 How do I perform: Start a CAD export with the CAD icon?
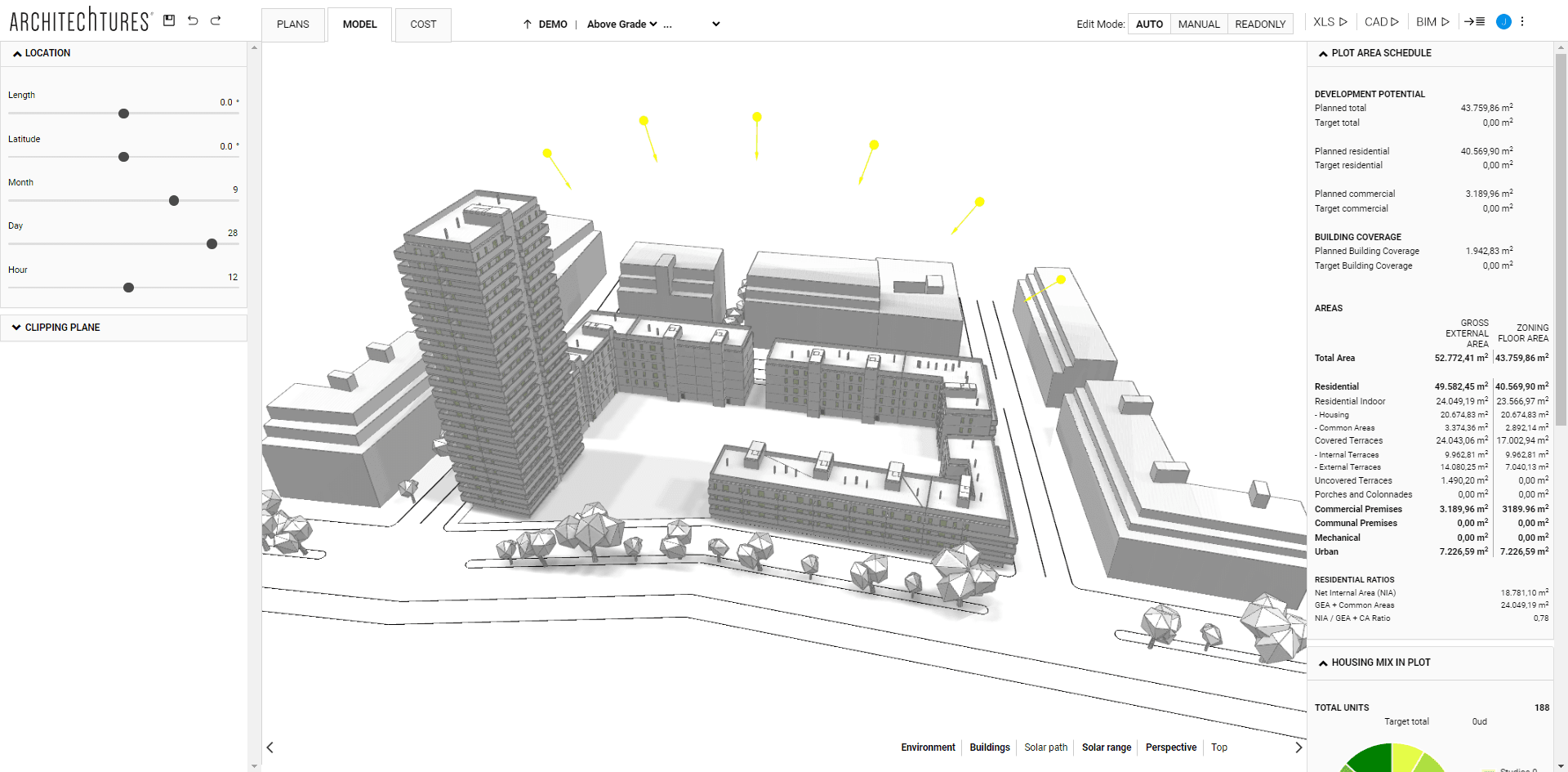[1381, 22]
